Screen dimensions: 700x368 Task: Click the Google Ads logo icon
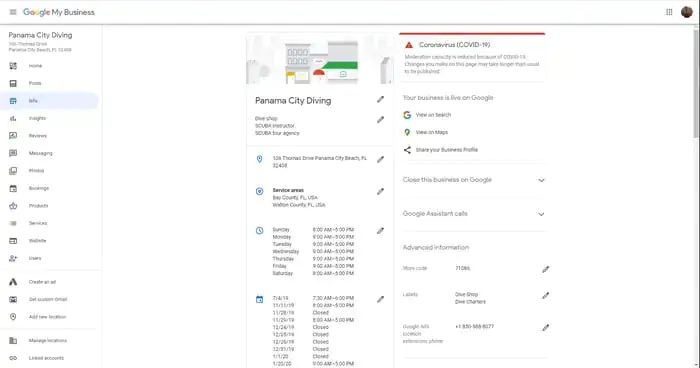[x=13, y=282]
